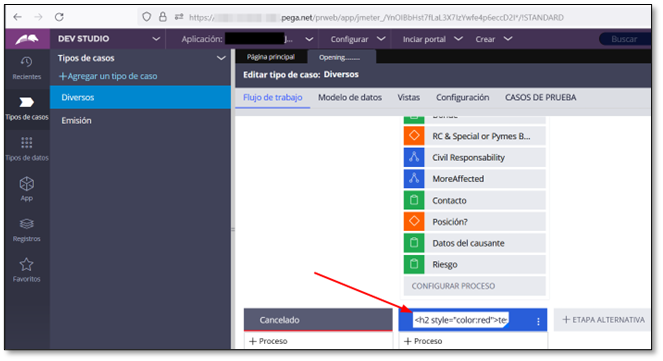The height and width of the screenshot is (361, 663).
Task: Open the Recientes history icon
Action: (26, 62)
